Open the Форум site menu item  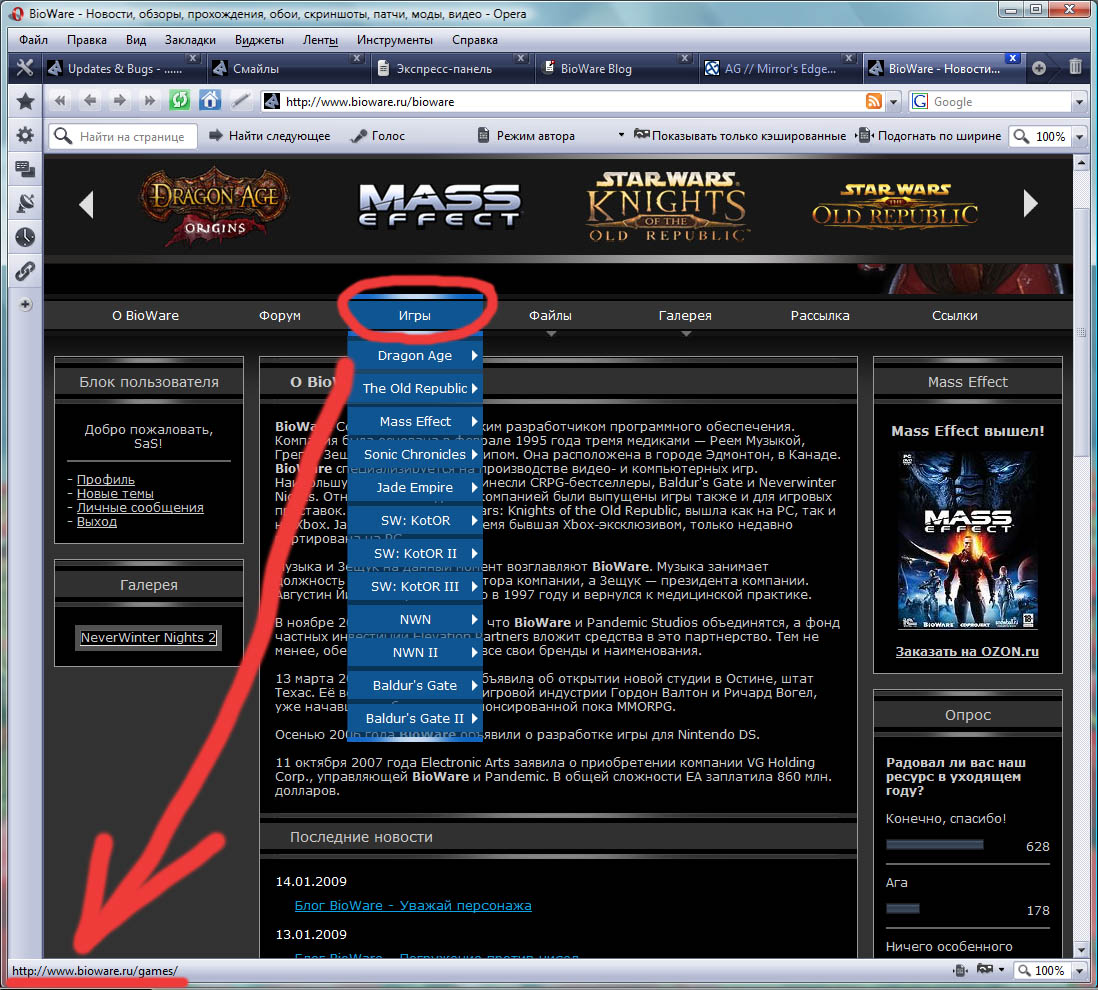(x=279, y=316)
